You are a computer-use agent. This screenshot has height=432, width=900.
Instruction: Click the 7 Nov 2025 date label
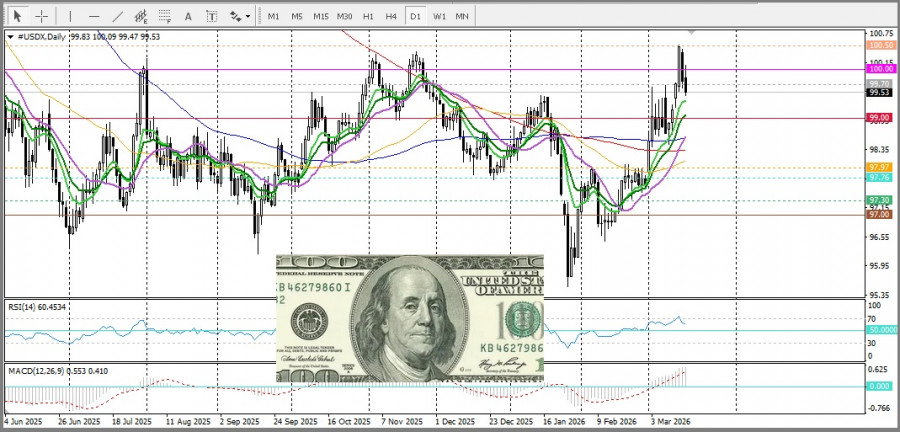click(402, 421)
